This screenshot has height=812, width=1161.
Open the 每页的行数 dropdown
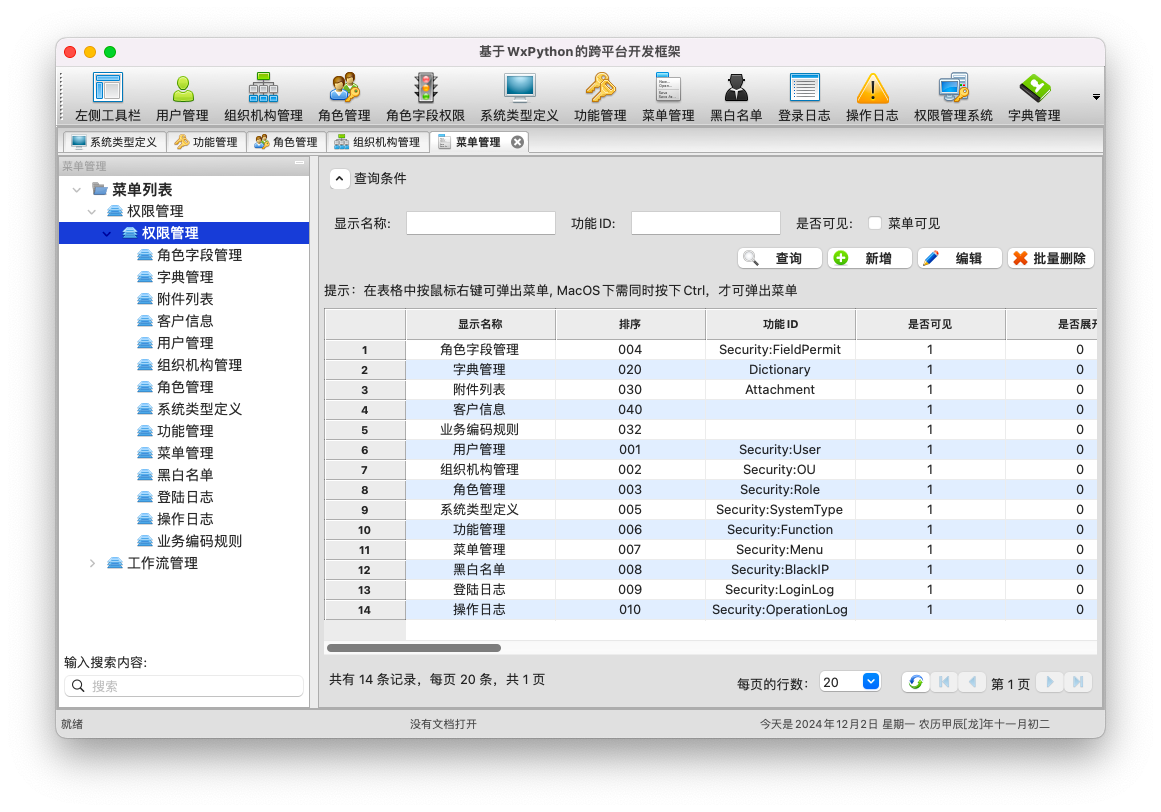(x=870, y=682)
